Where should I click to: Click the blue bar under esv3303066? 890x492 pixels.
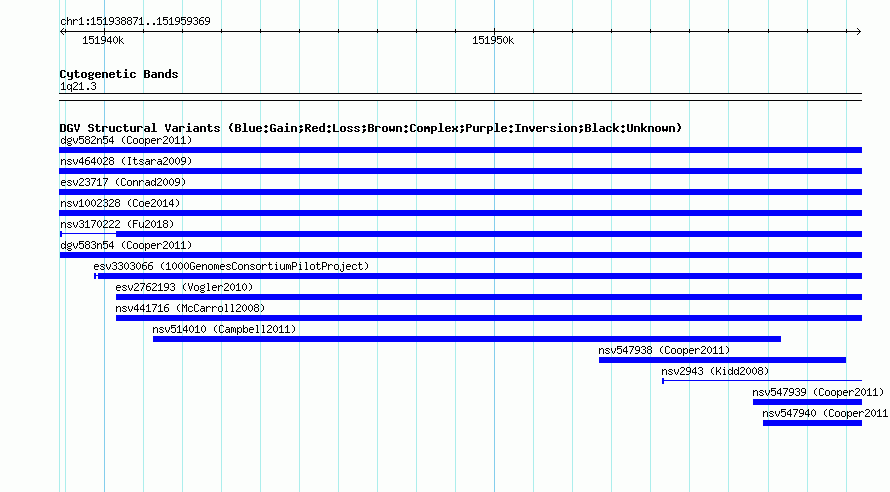pos(480,276)
